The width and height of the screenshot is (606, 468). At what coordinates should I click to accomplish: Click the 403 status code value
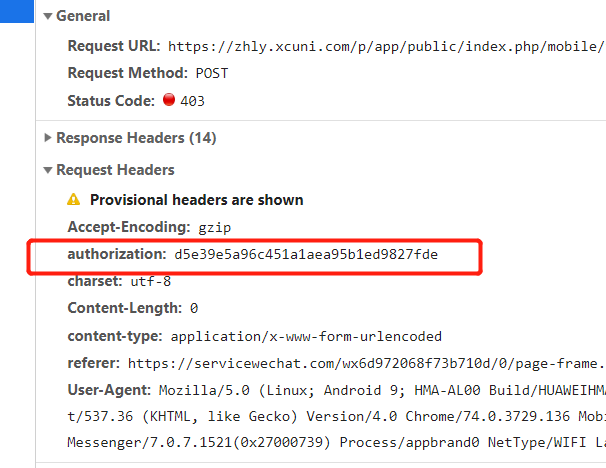192,101
